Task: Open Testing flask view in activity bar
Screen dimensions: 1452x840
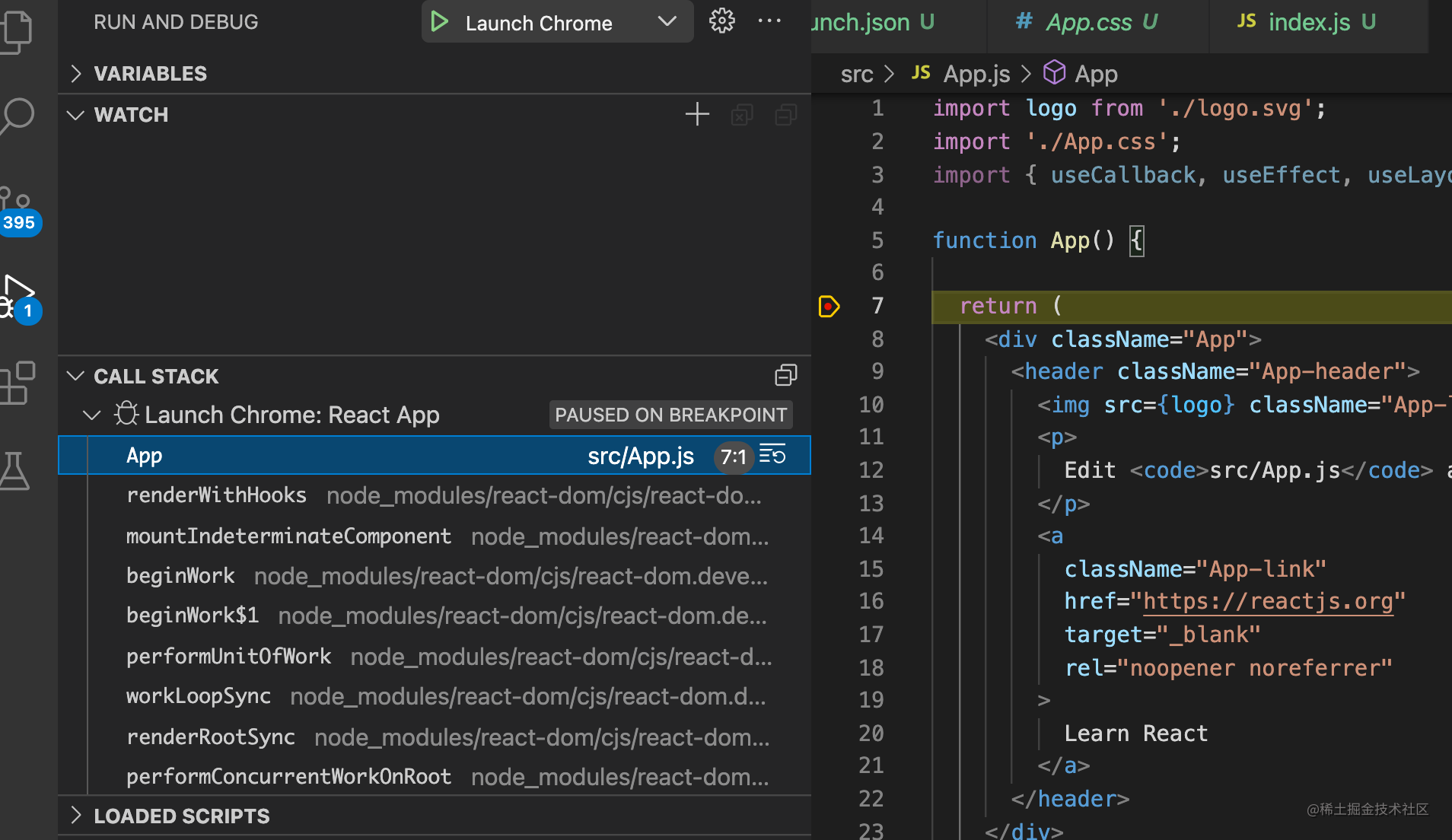Action: point(15,471)
